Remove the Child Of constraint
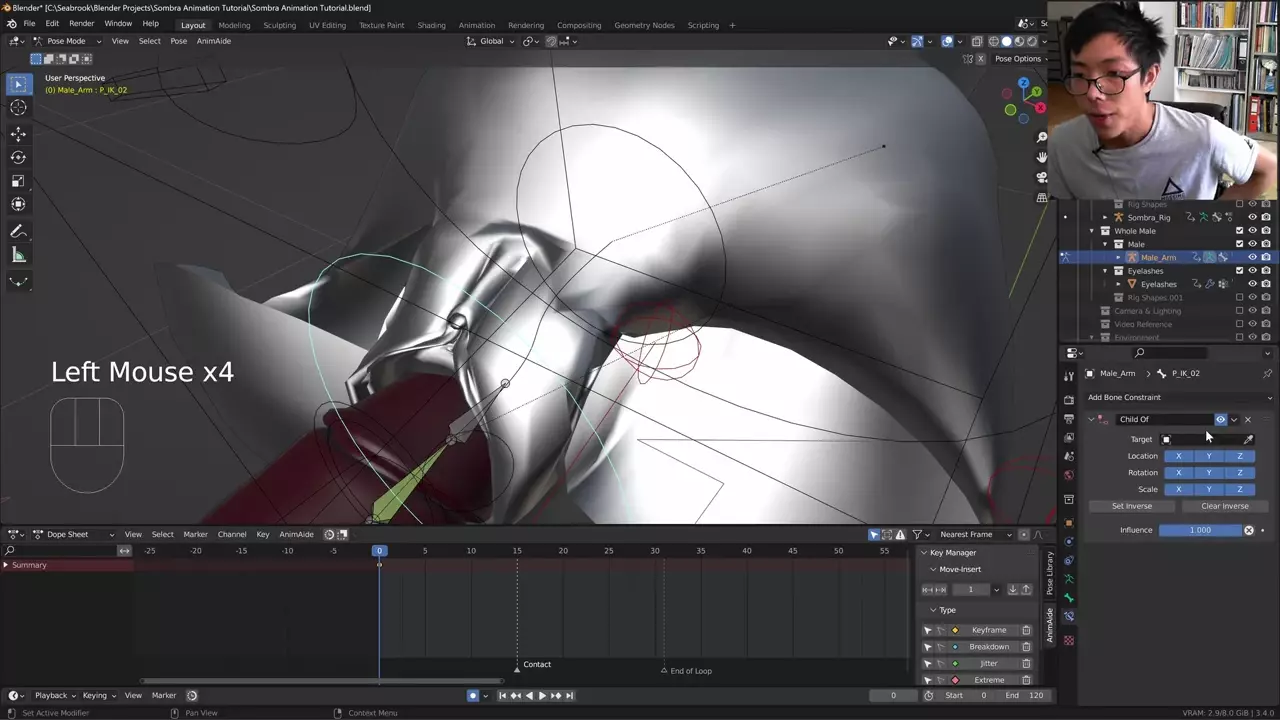Image resolution: width=1280 pixels, height=720 pixels. (1248, 419)
